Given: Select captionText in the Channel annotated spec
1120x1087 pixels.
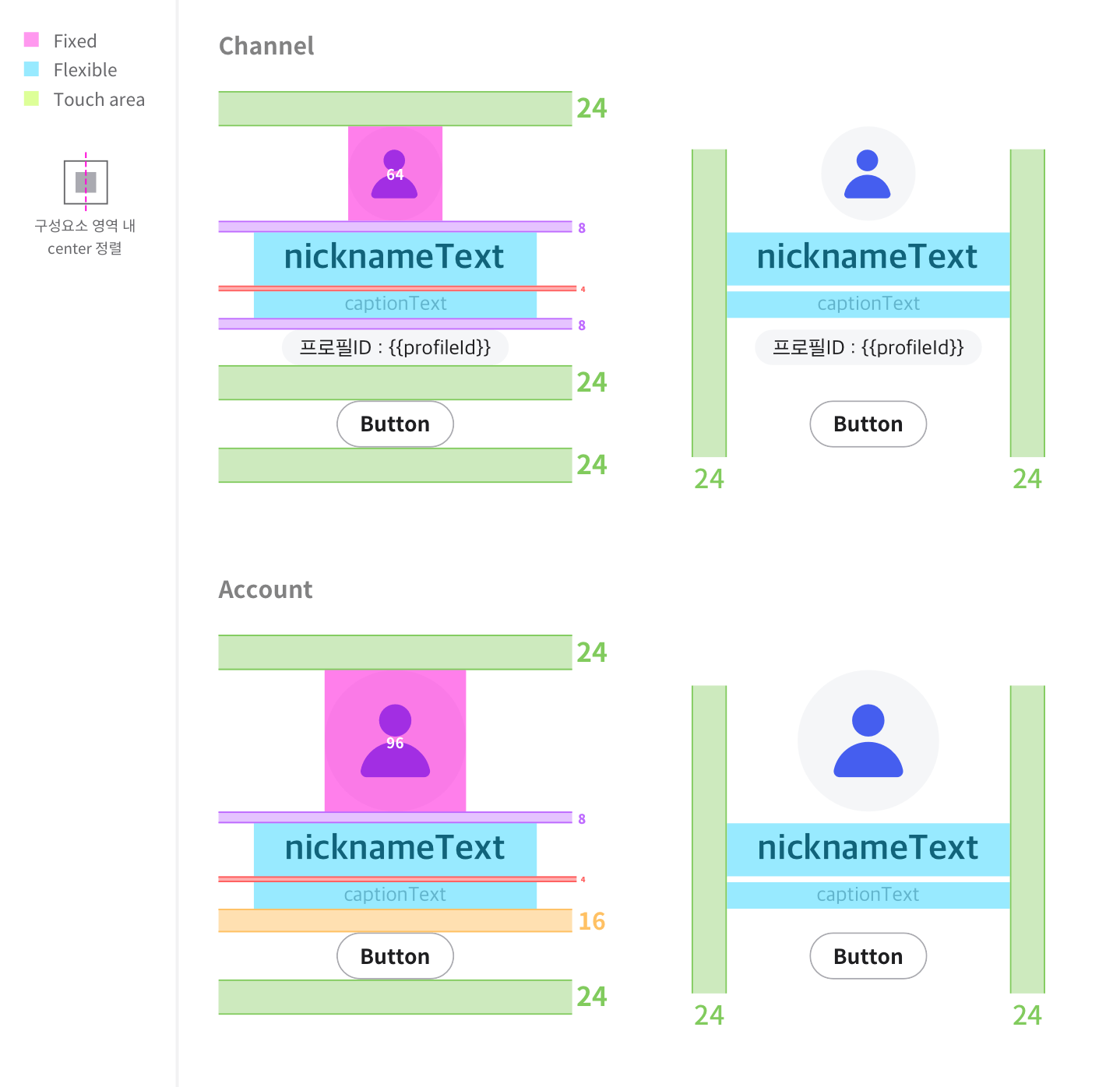Looking at the screenshot, I should coord(395,304).
